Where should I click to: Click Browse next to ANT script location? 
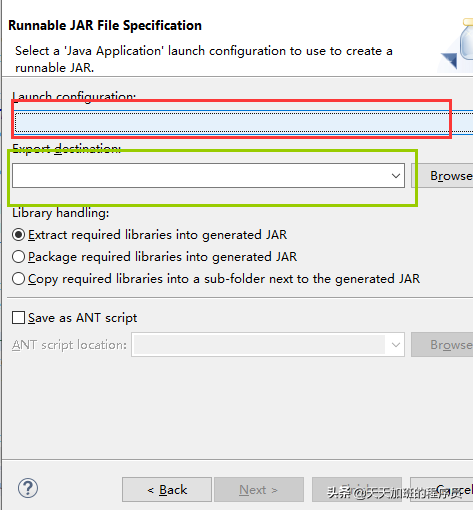click(x=442, y=345)
